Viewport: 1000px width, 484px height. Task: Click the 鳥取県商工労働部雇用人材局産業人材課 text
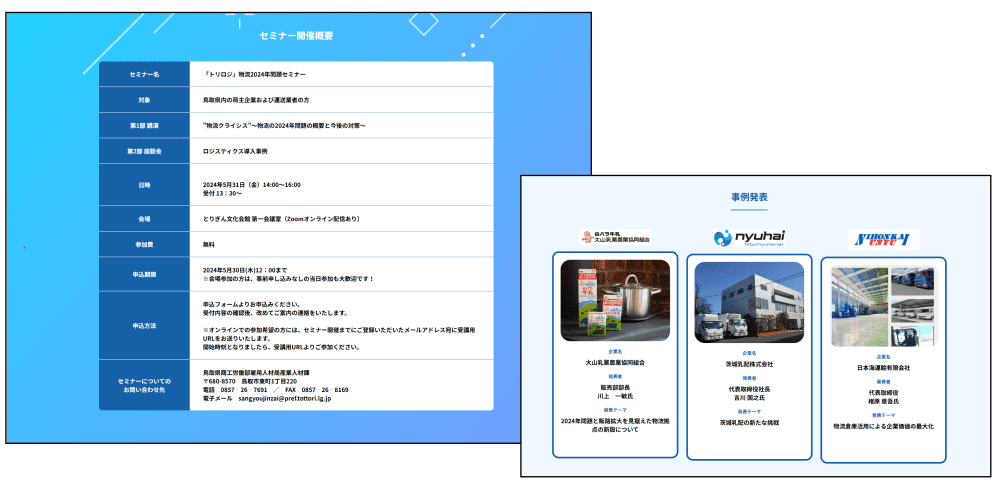click(x=256, y=372)
